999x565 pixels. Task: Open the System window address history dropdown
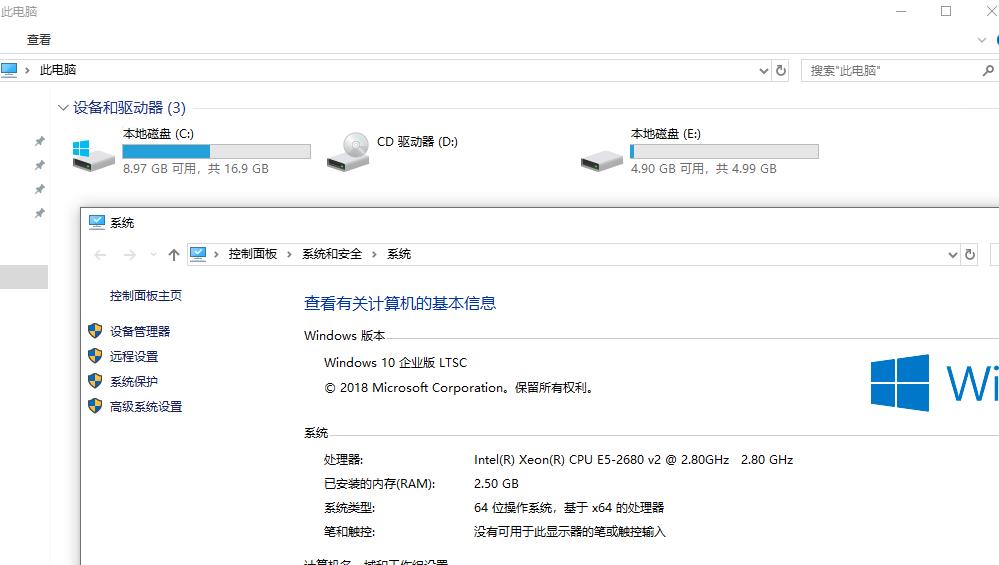[952, 255]
